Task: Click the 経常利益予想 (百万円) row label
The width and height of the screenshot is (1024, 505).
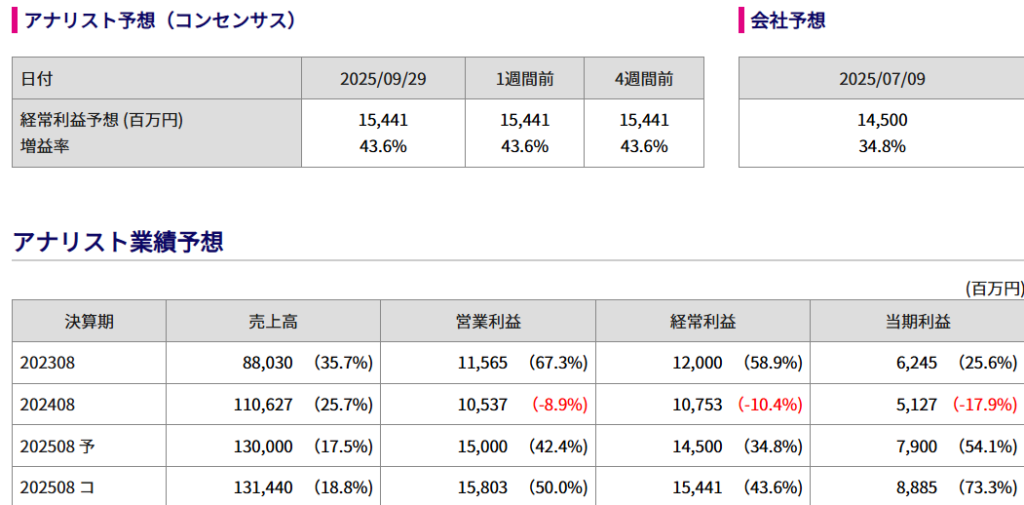Action: 101,120
